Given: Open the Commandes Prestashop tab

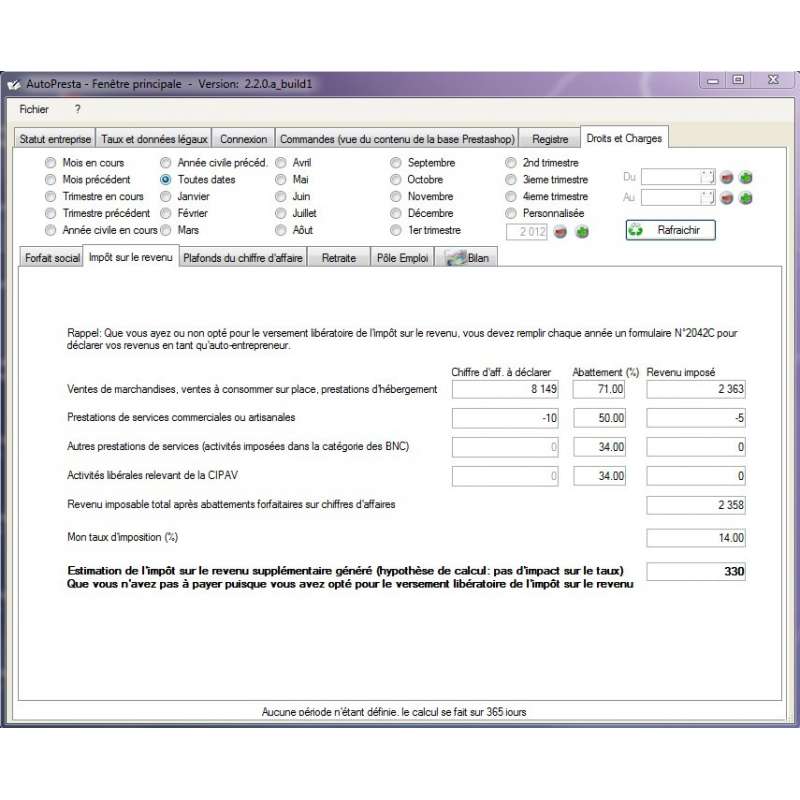Looking at the screenshot, I should tap(397, 139).
